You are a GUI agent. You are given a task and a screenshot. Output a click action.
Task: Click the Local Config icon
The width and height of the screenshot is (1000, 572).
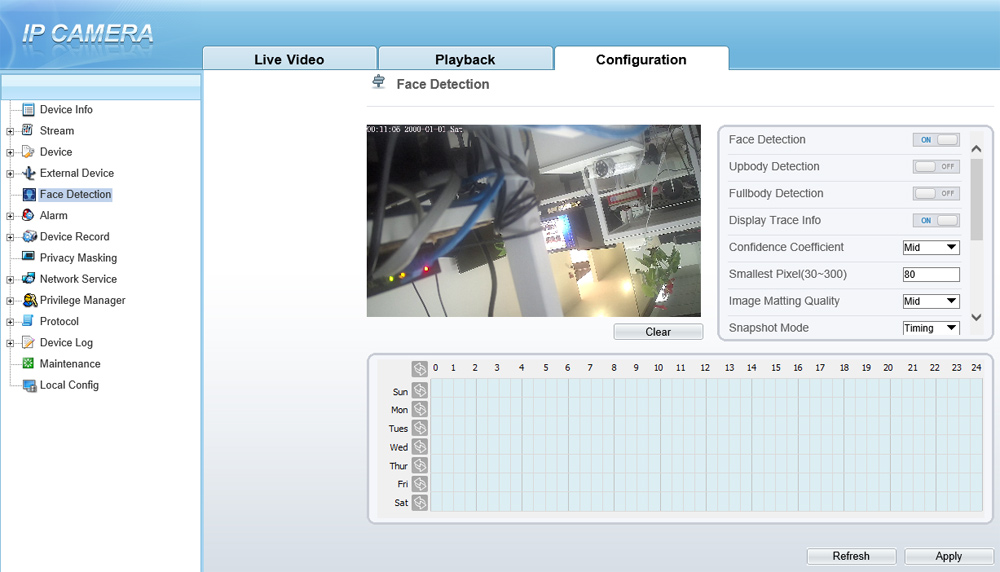click(29, 385)
